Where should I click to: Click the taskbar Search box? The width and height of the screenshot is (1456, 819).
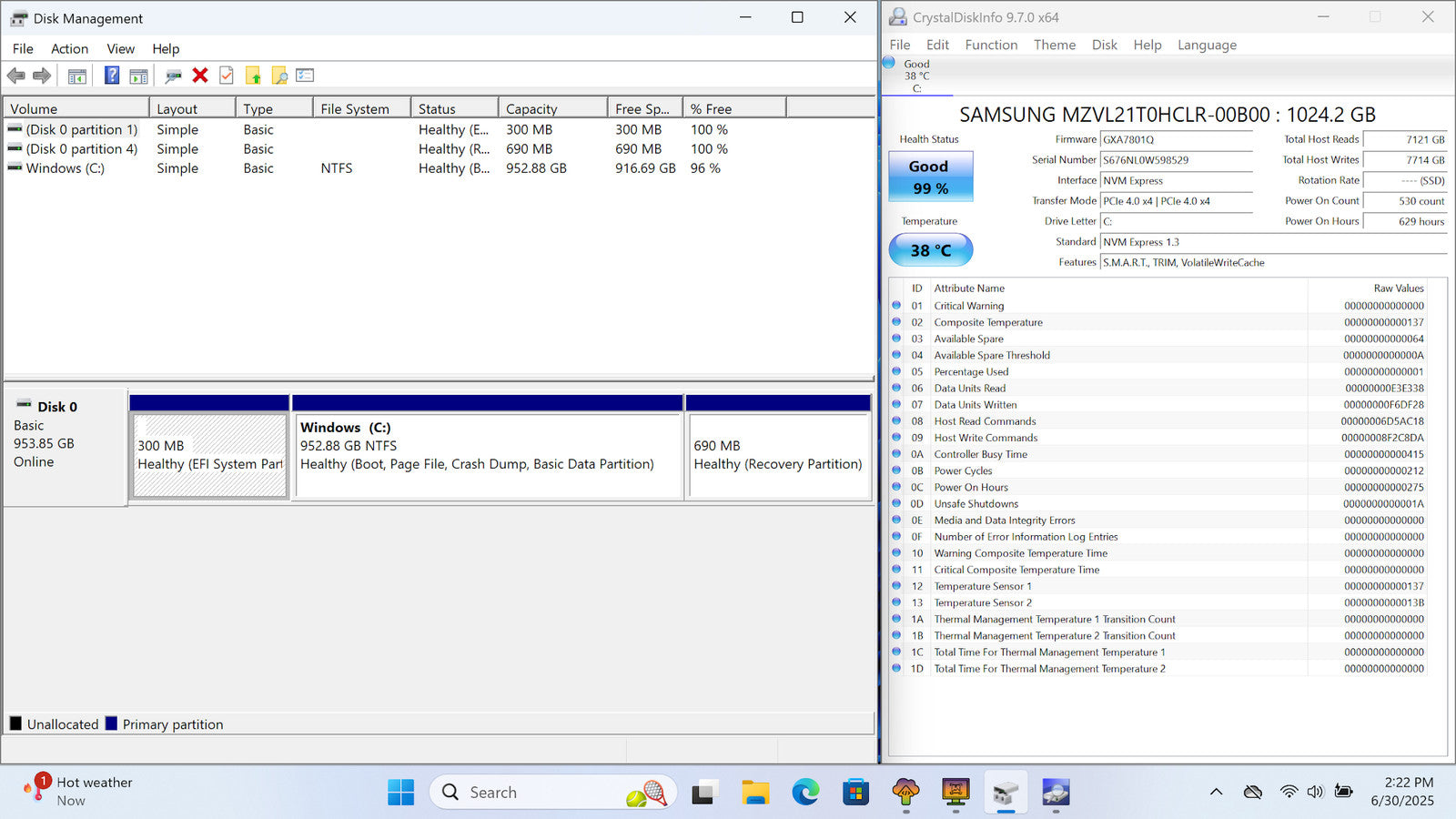point(552,793)
